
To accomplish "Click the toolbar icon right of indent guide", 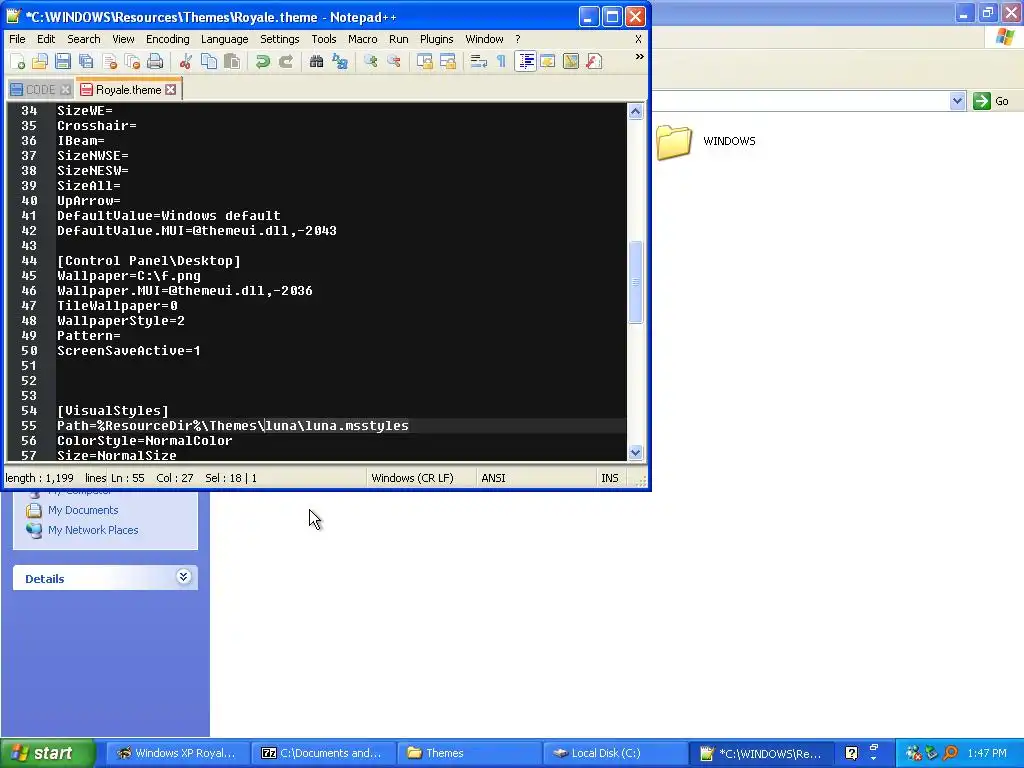I will coord(548,61).
